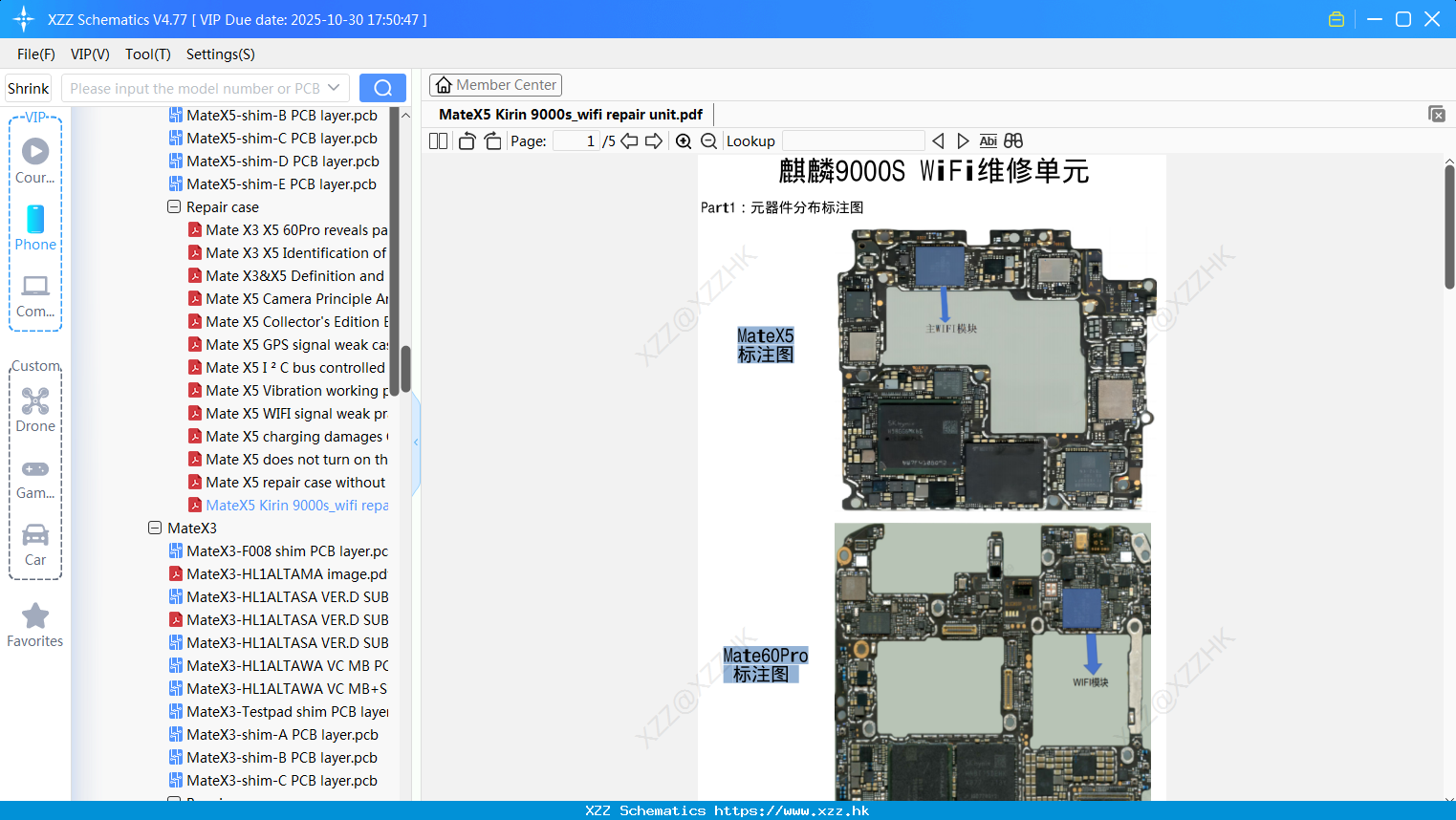Go to the next page arrow
1456x820 pixels.
coord(654,141)
